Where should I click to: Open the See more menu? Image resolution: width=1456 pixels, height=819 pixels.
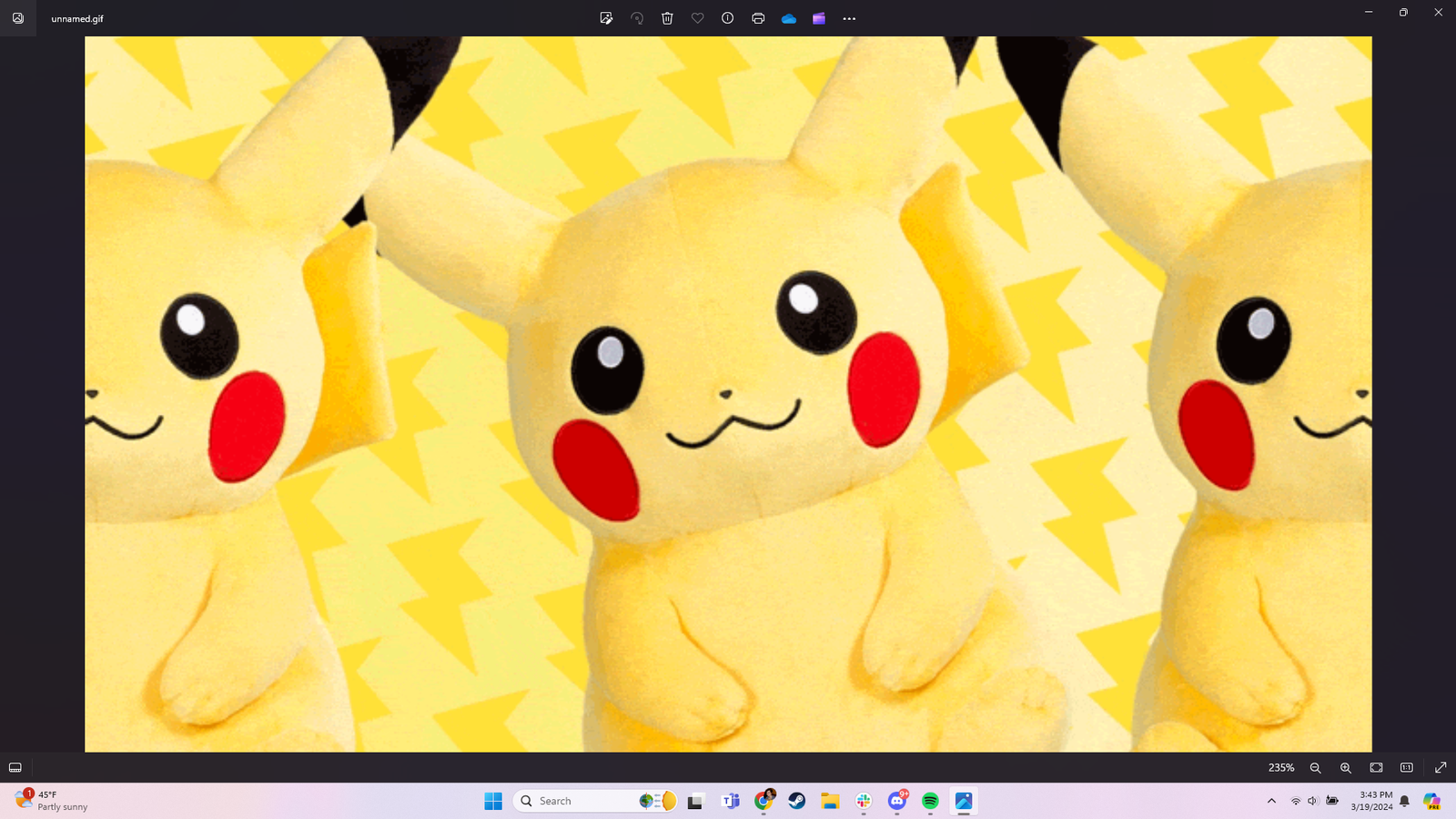pos(848,18)
